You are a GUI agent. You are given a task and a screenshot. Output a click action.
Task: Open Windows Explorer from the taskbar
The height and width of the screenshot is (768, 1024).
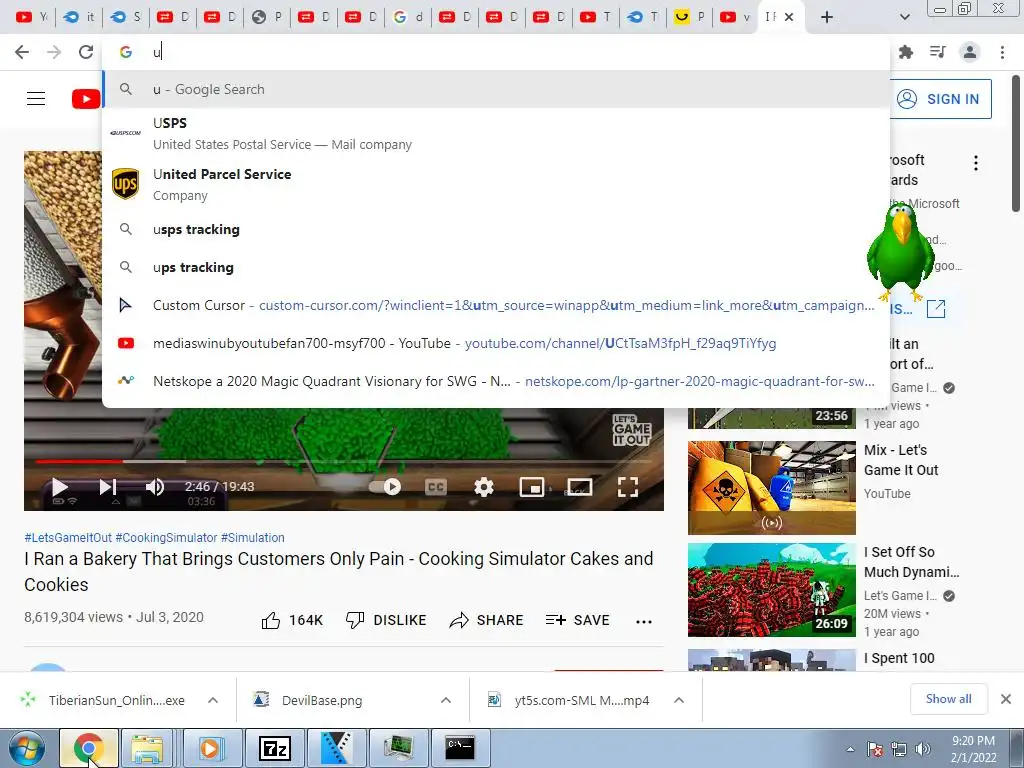148,748
